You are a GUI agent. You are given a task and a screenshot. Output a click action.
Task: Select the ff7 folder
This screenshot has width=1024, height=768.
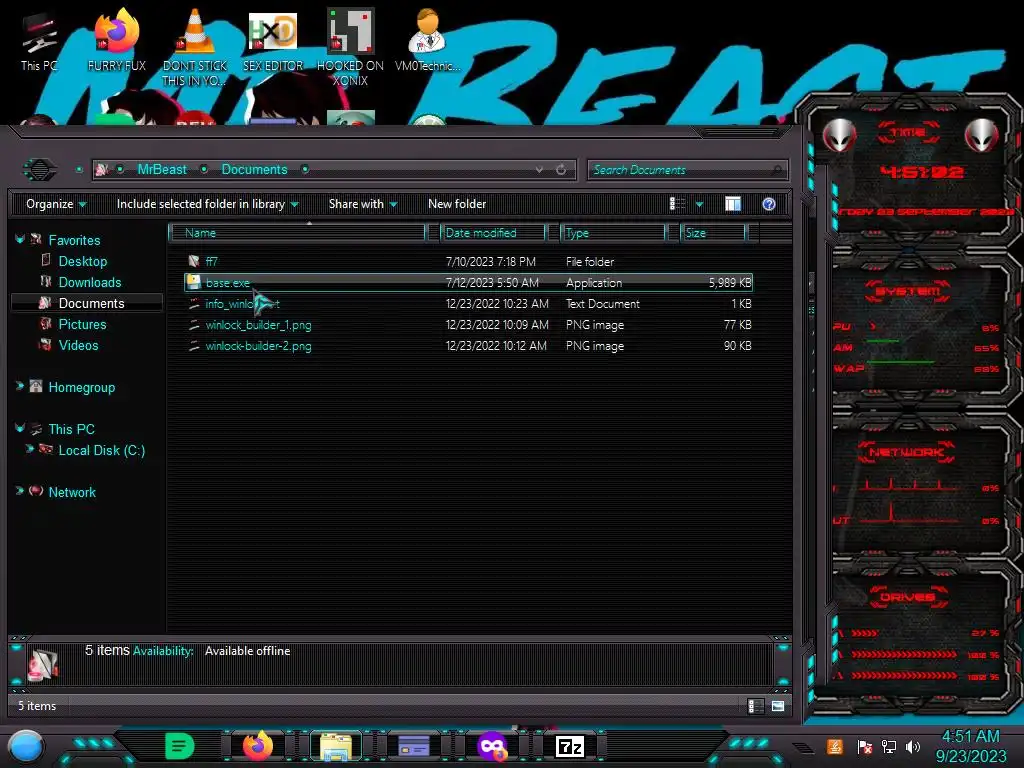coord(211,261)
